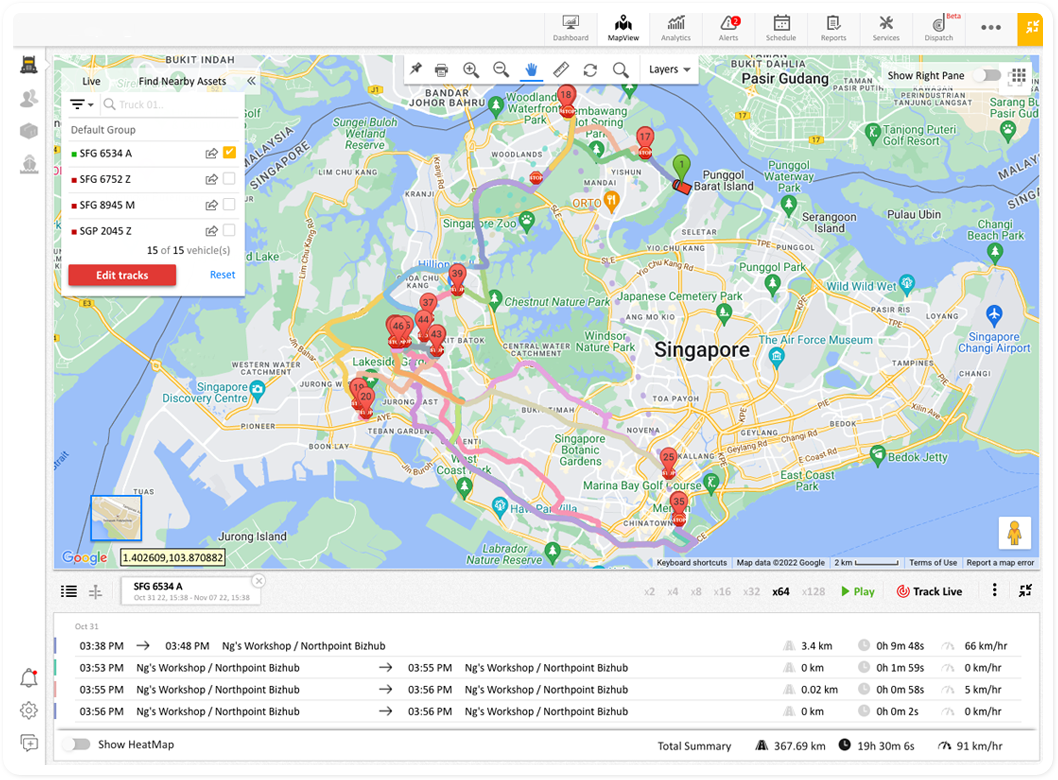Set playback speed to x32

click(751, 592)
